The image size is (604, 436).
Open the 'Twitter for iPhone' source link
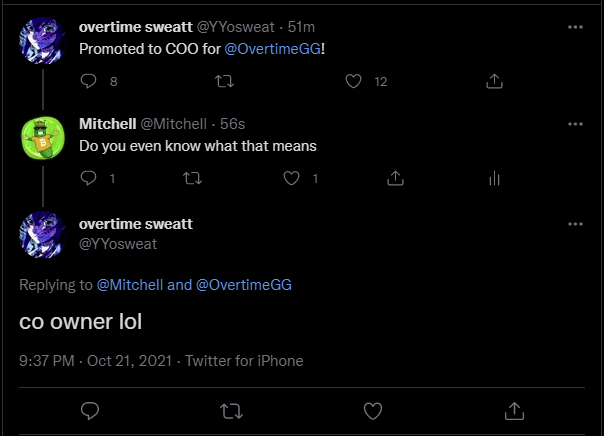tap(244, 360)
